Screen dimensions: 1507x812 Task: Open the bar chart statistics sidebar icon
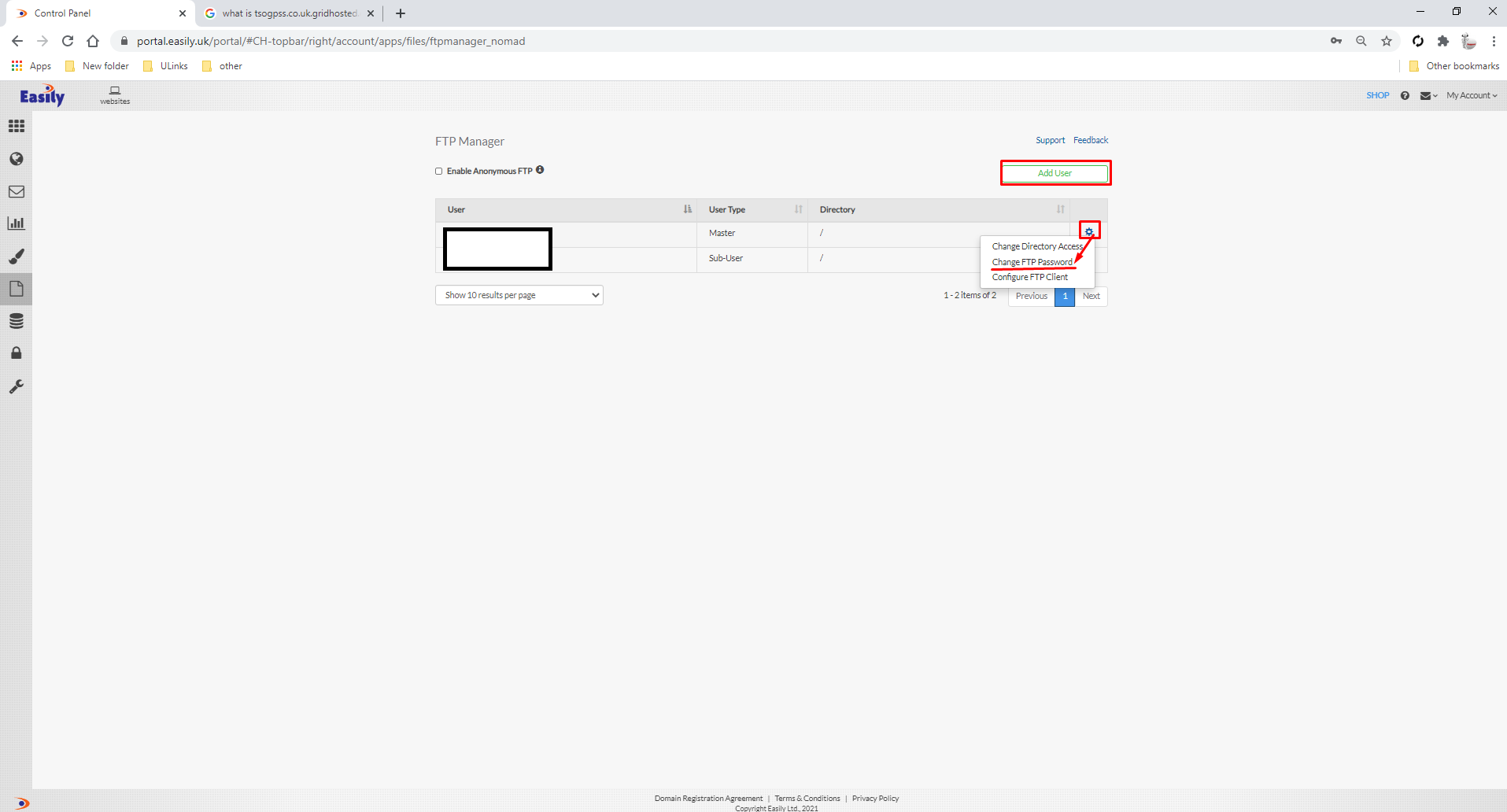pos(17,223)
